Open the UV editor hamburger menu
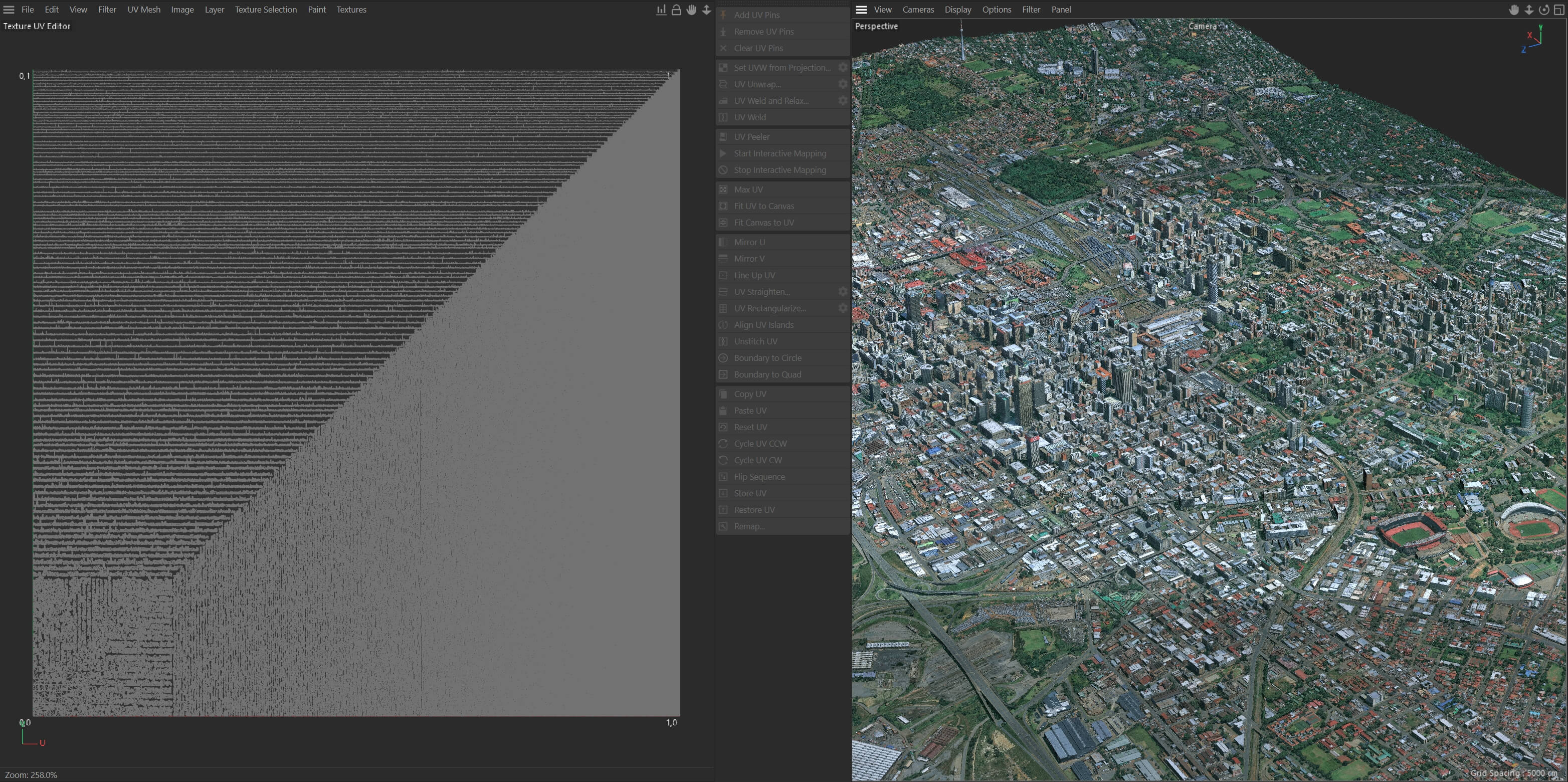 pos(9,10)
